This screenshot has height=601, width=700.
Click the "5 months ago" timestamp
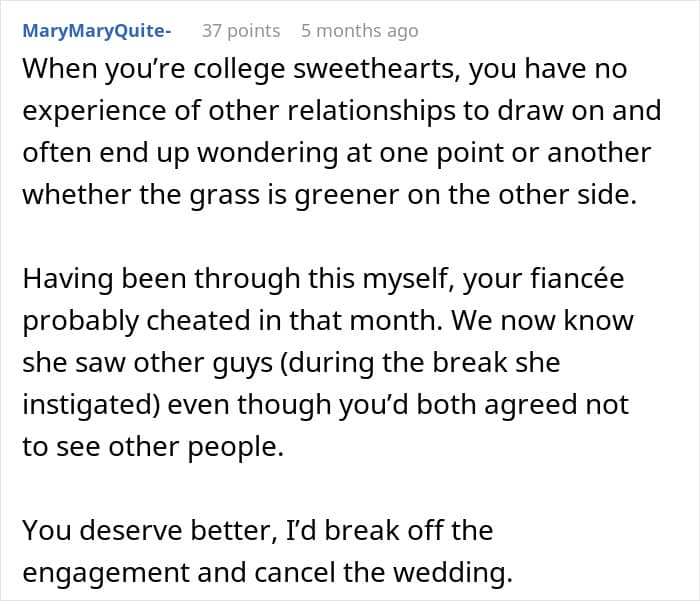point(359,31)
